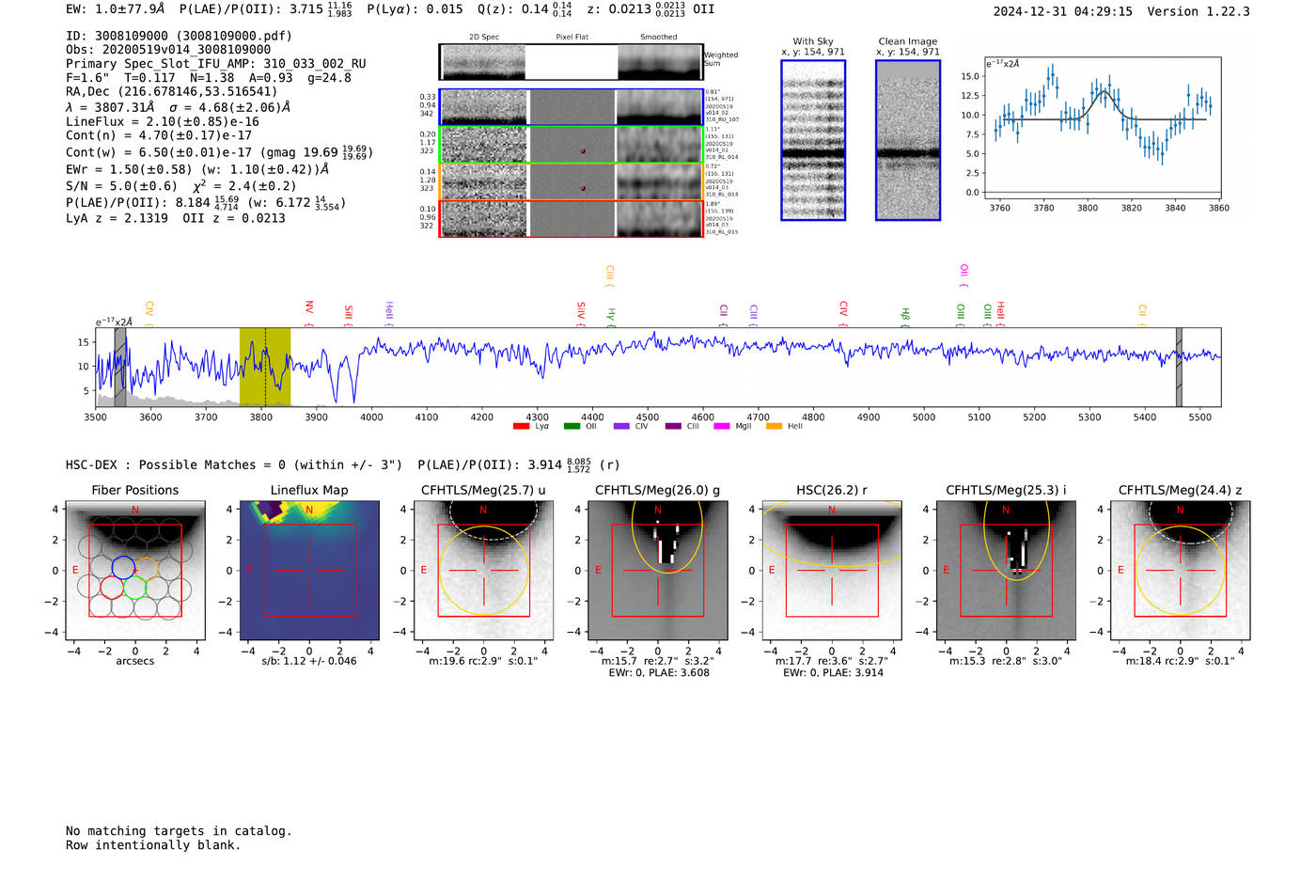Open the Lineflux Map image

click(x=309, y=570)
